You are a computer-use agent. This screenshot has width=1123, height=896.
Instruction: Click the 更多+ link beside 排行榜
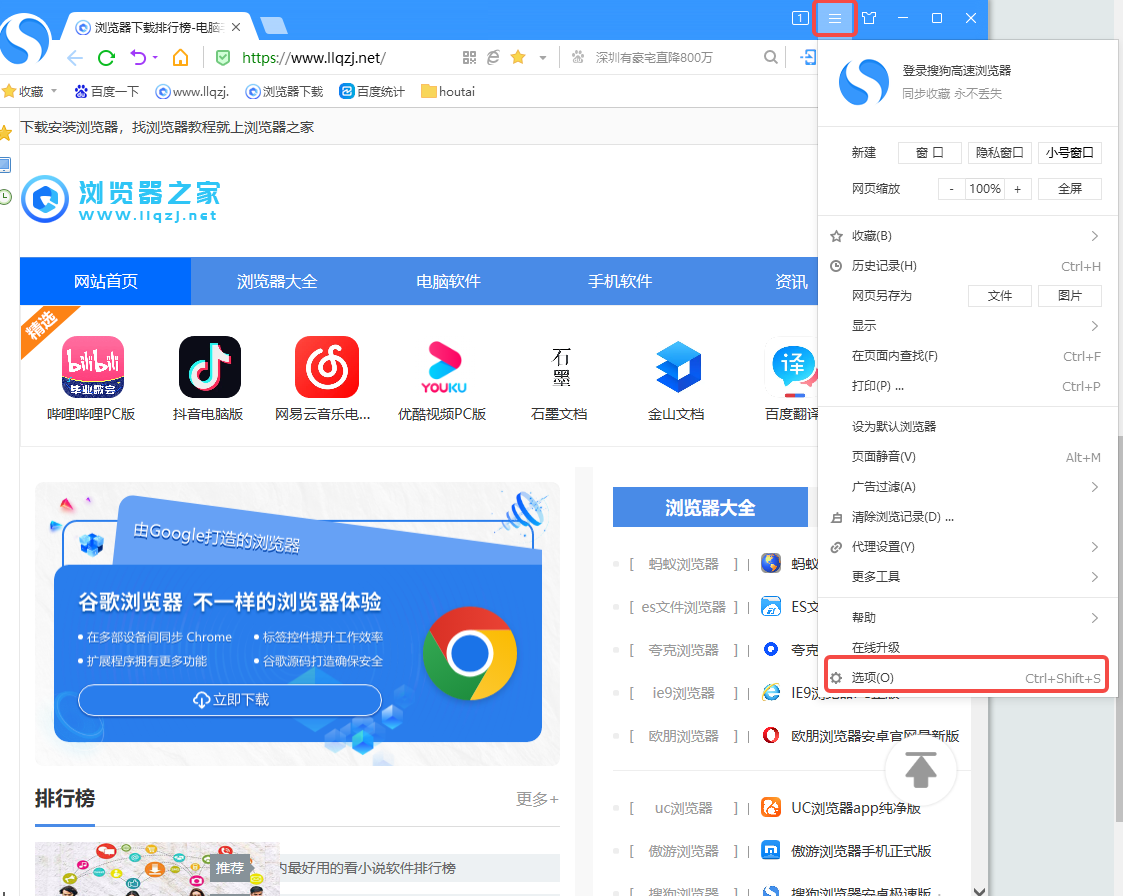536,799
